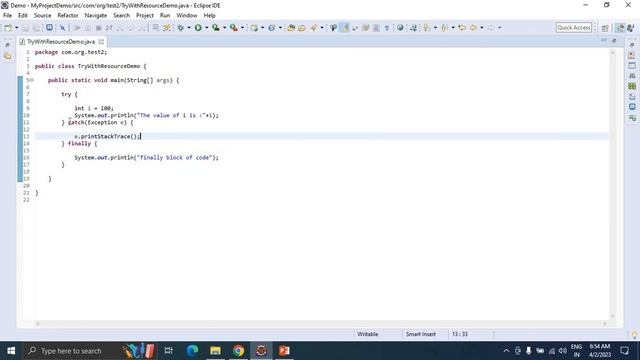Viewport: 640px width, 360px height.
Task: Open PowerPoint from the taskbar
Action: [x=284, y=351]
